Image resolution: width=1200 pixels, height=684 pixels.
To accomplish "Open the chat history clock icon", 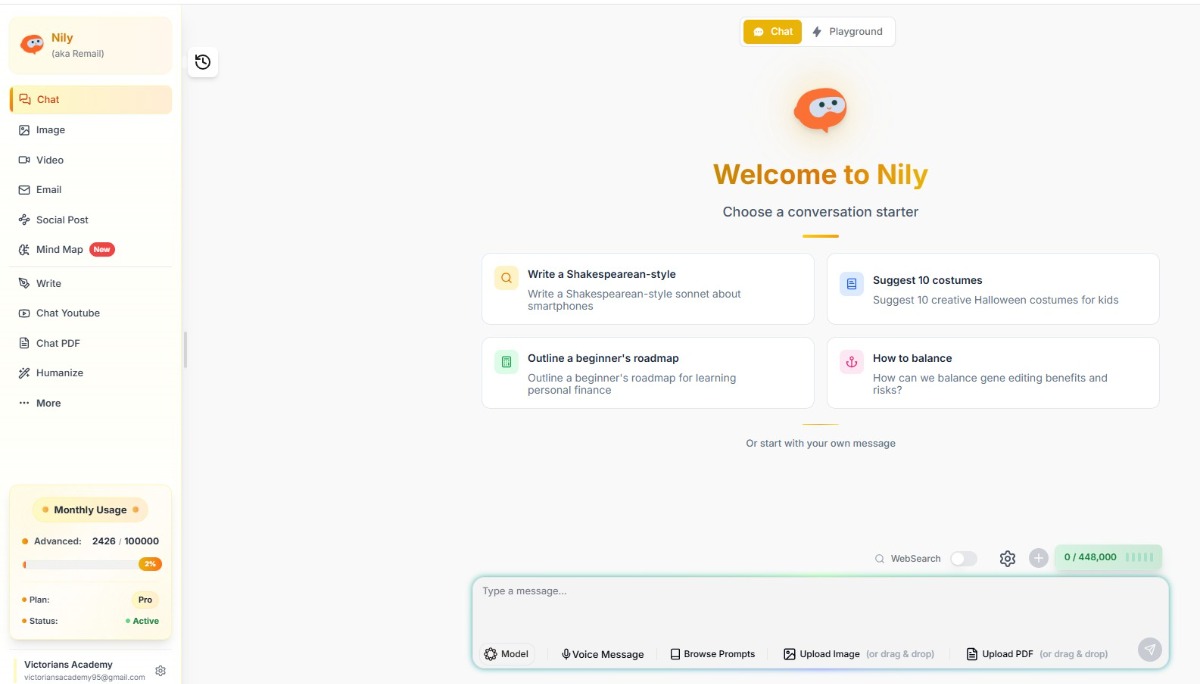I will pos(203,62).
